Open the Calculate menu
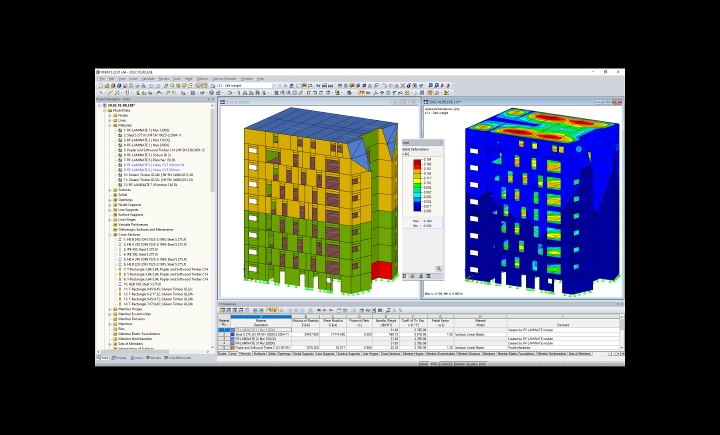This screenshot has width=720, height=435. point(148,79)
